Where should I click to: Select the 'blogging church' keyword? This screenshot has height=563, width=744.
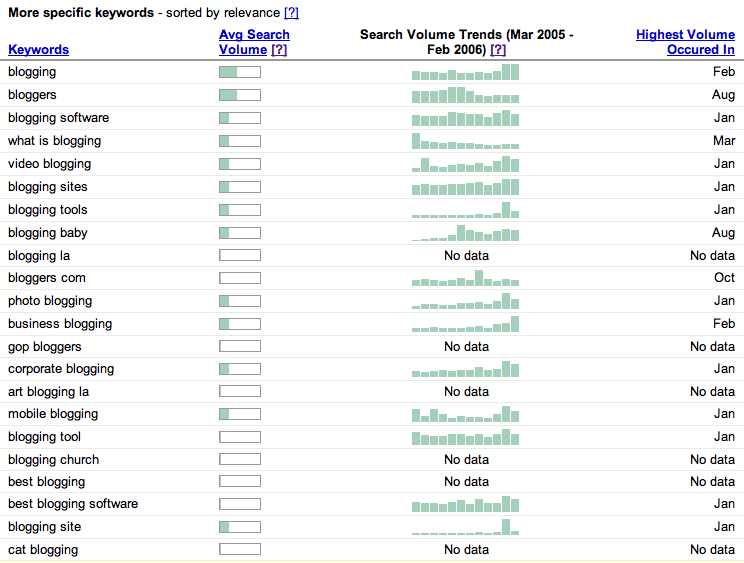[x=54, y=460]
